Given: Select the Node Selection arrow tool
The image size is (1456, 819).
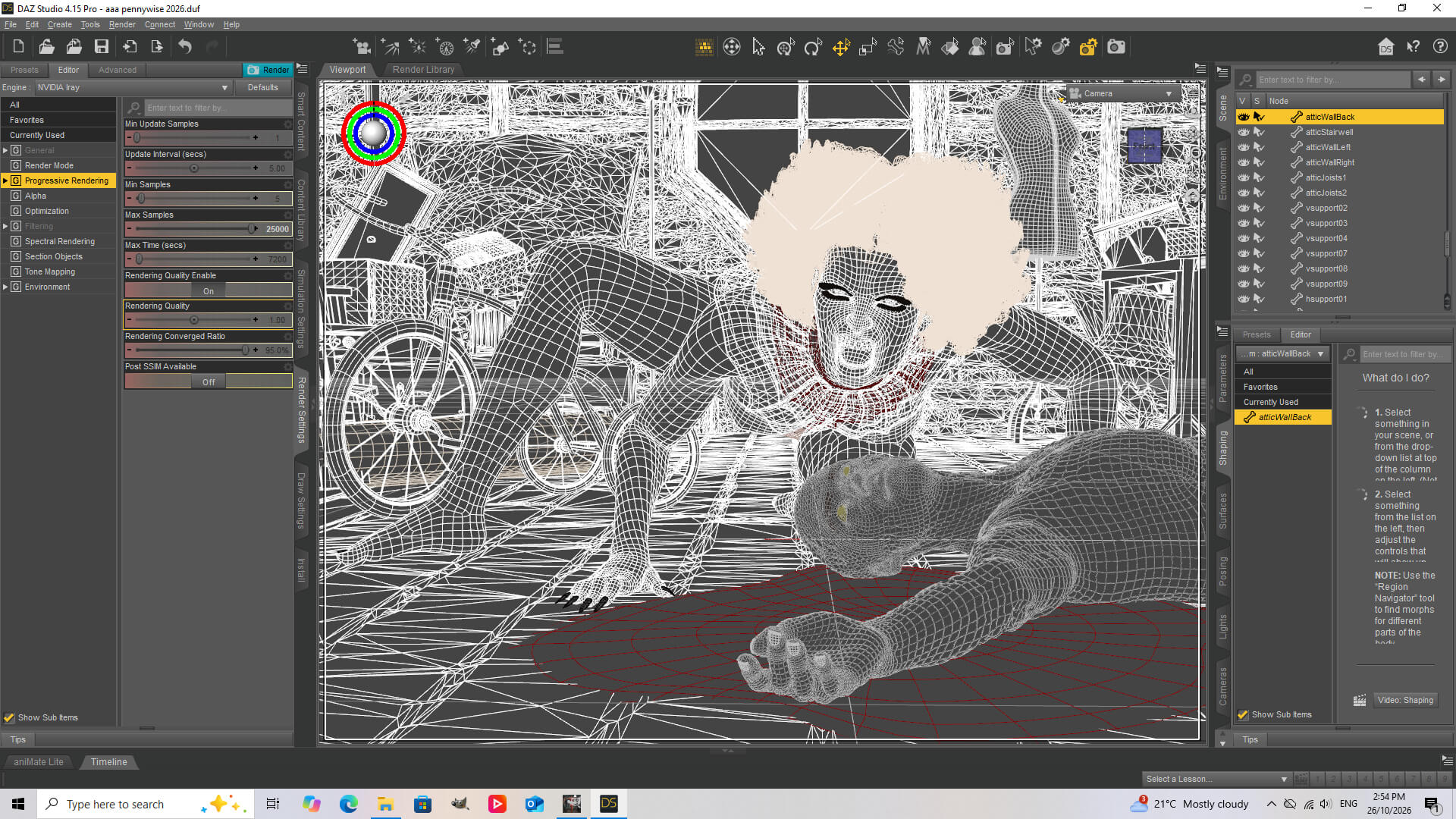Looking at the screenshot, I should (758, 47).
